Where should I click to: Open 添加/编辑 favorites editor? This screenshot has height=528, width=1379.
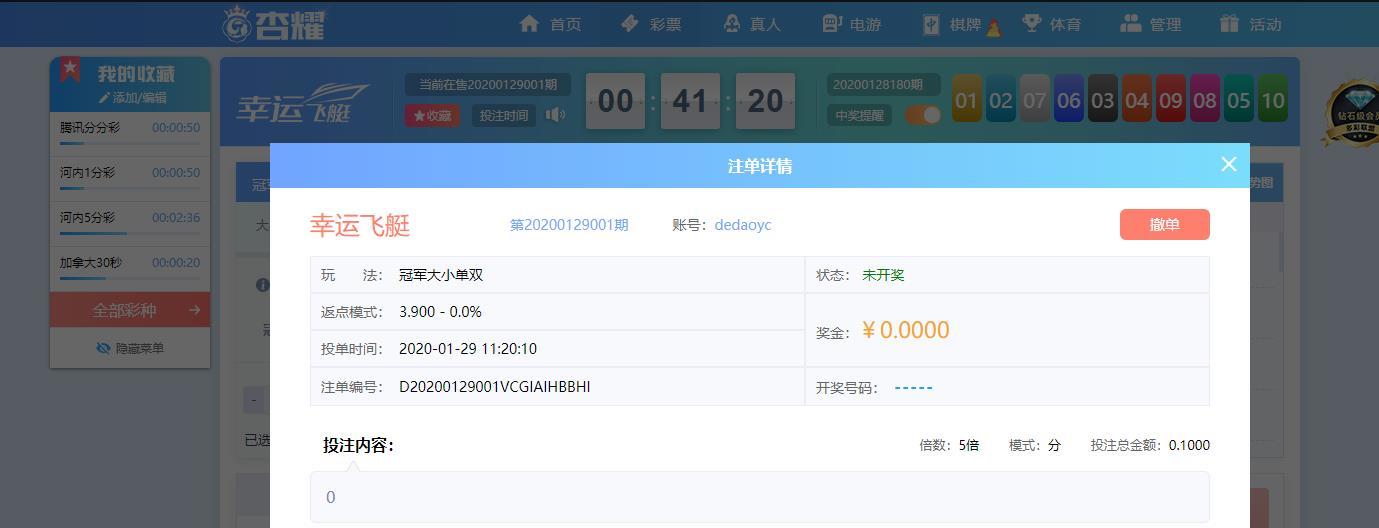(132, 98)
